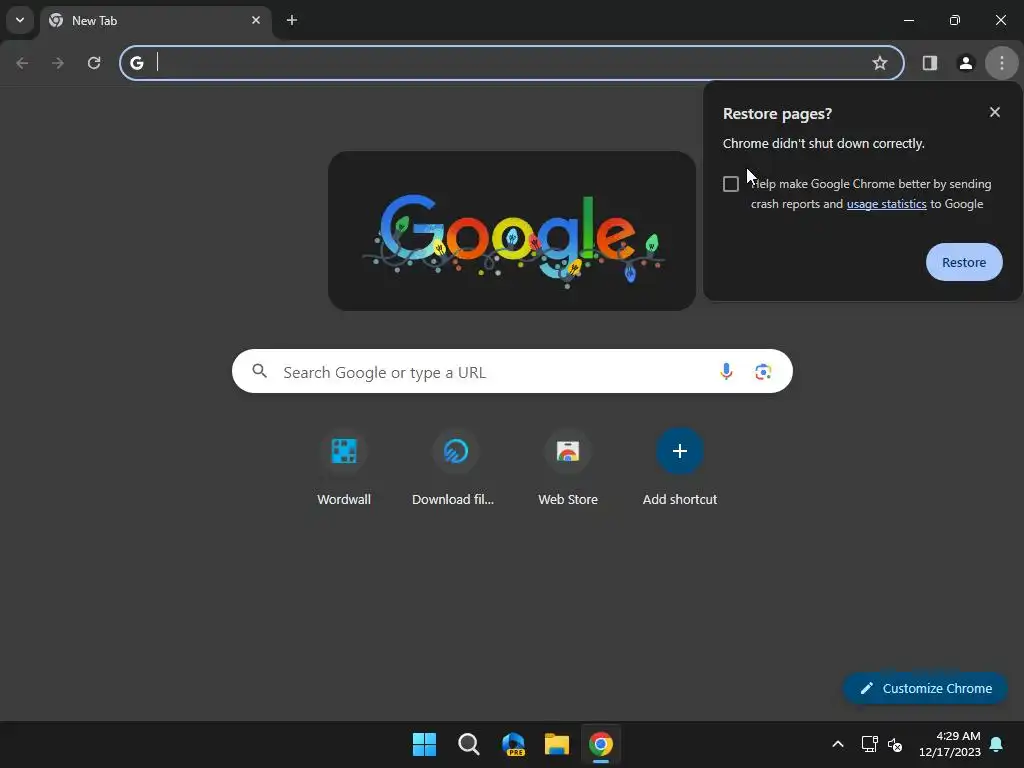Screen dimensions: 1024x768
Task: Click the Chrome taskbar icon
Action: click(601, 744)
